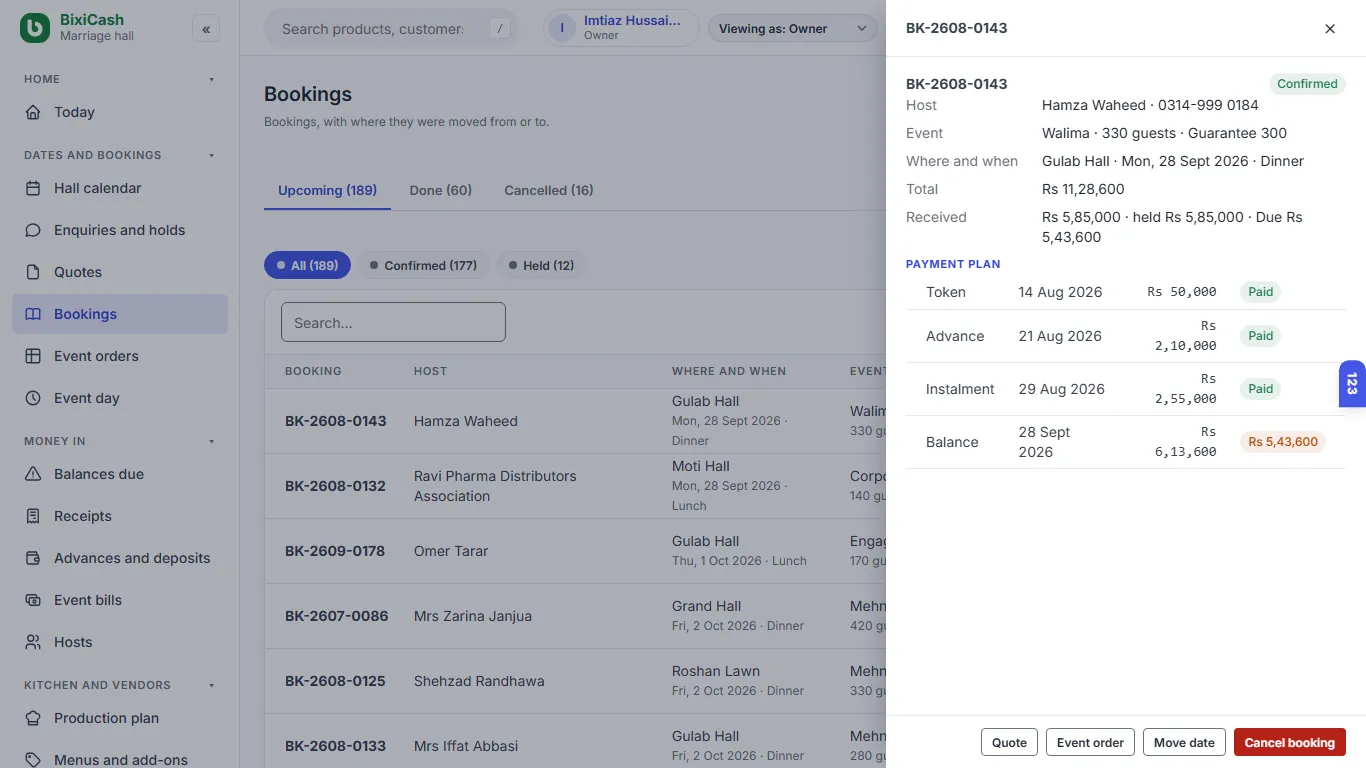Open the Quotes document icon
The height and width of the screenshot is (768, 1366).
click(x=33, y=272)
